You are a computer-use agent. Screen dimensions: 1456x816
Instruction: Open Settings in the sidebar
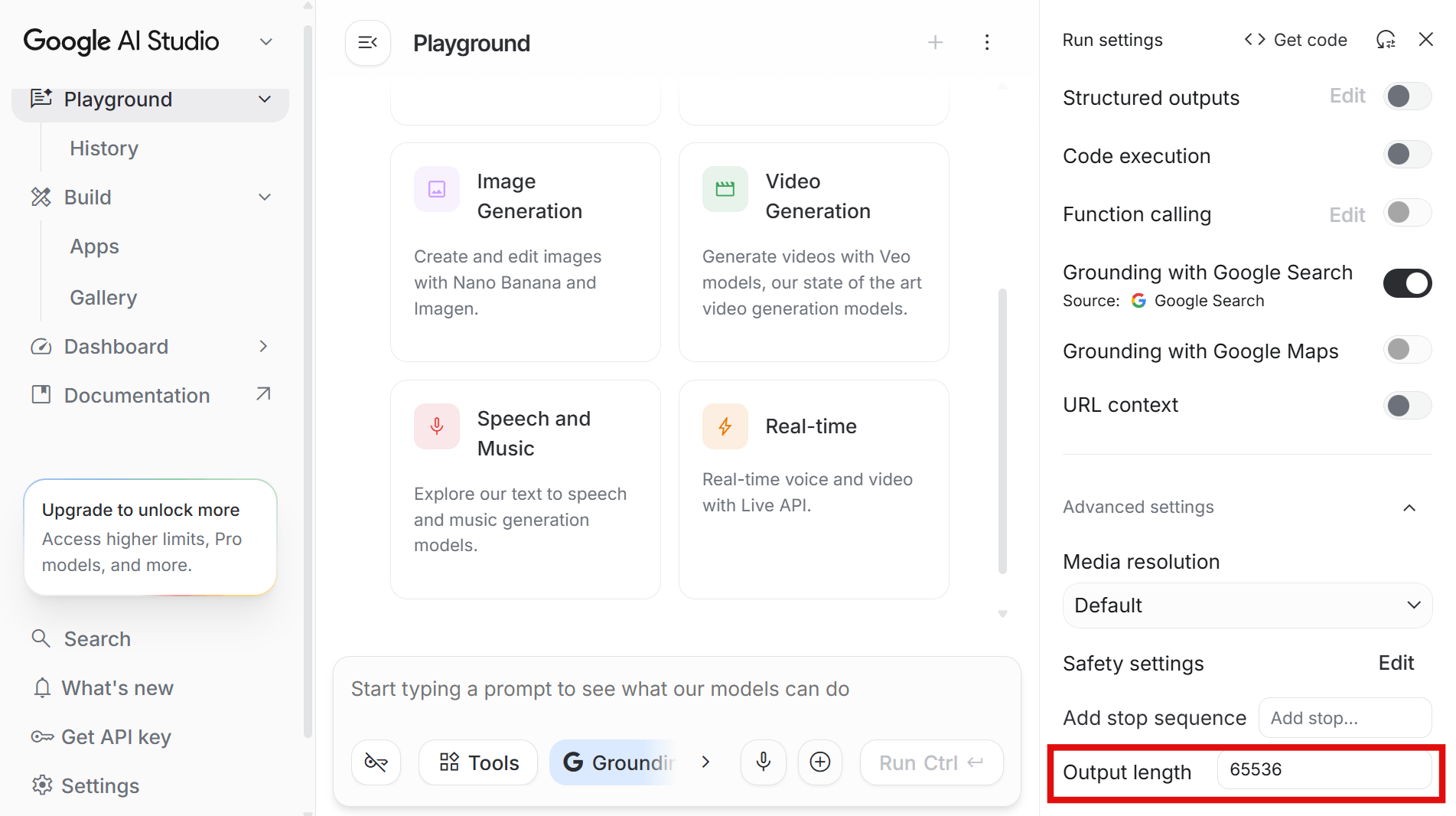pos(100,786)
